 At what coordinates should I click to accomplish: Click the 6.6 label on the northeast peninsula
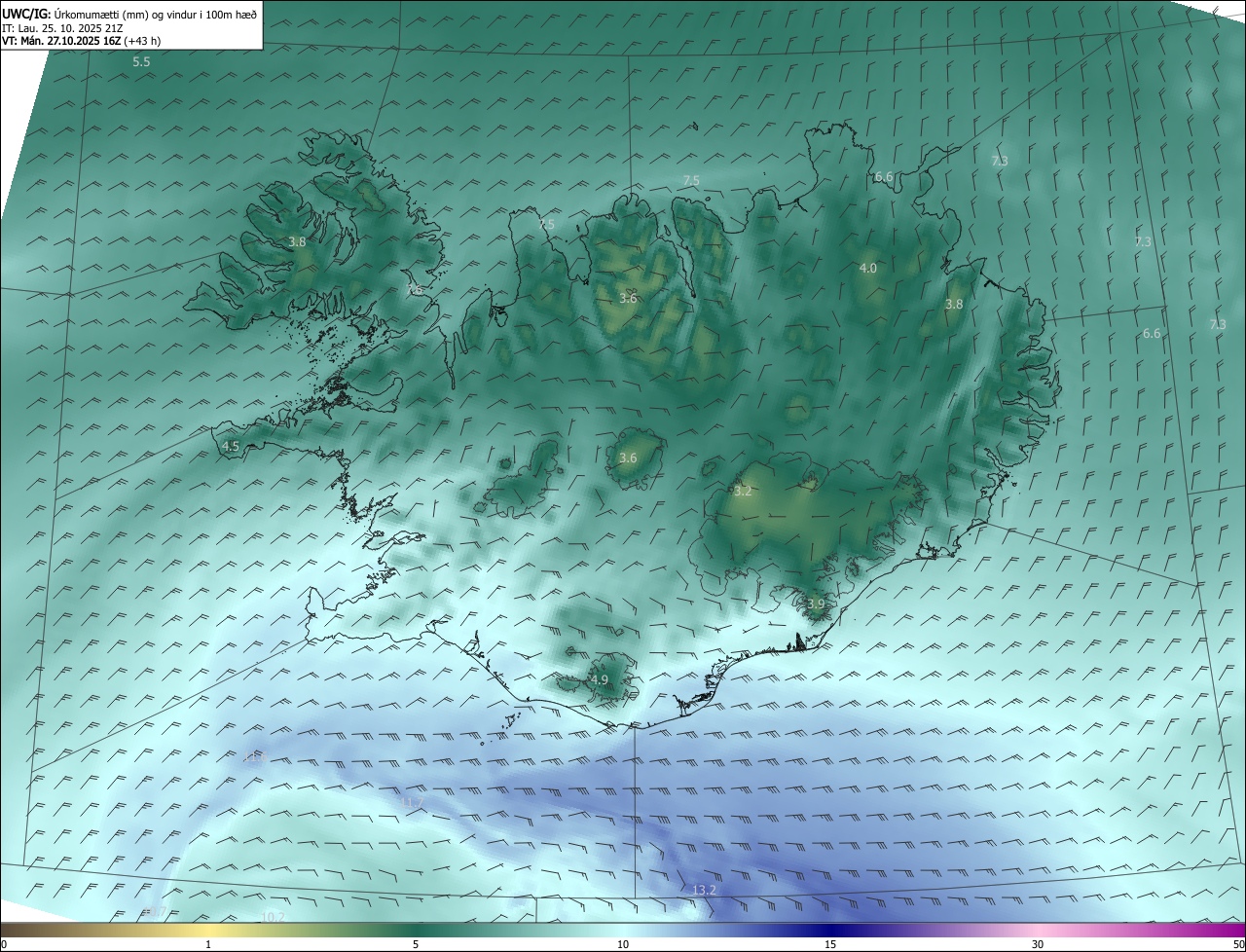(x=884, y=177)
